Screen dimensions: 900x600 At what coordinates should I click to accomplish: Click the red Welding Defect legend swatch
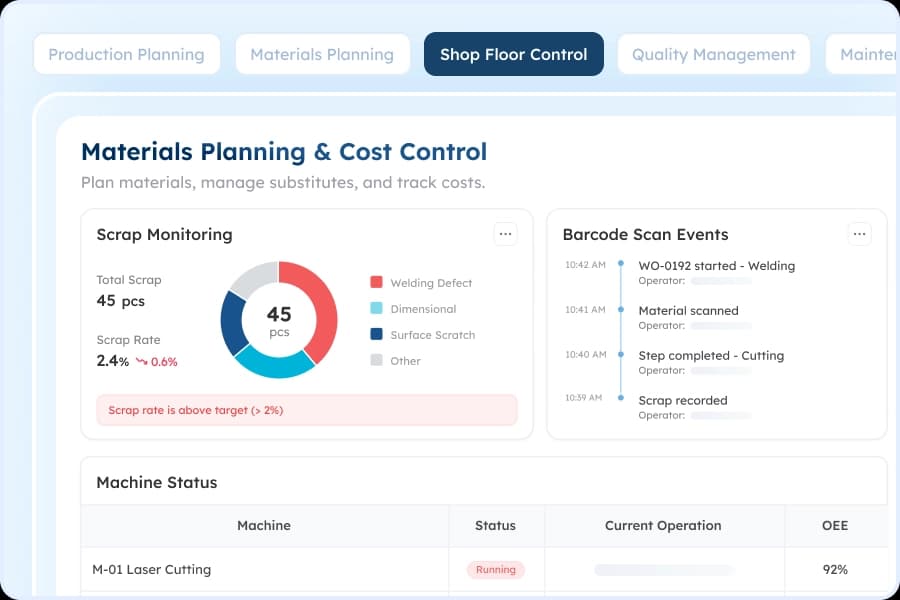[x=377, y=282]
